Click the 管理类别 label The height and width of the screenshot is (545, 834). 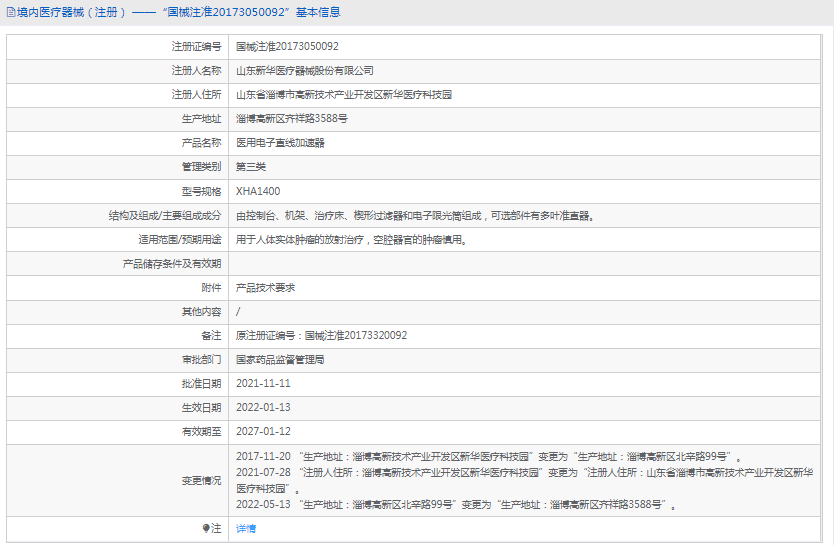point(201,167)
